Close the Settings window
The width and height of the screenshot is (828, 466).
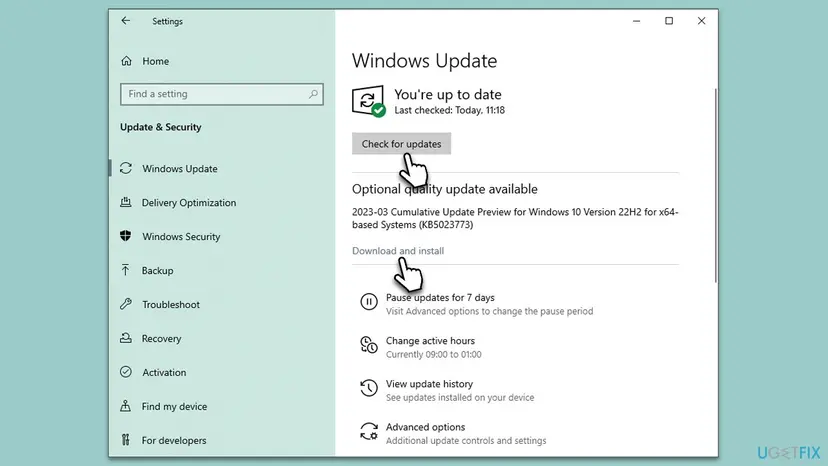701,21
